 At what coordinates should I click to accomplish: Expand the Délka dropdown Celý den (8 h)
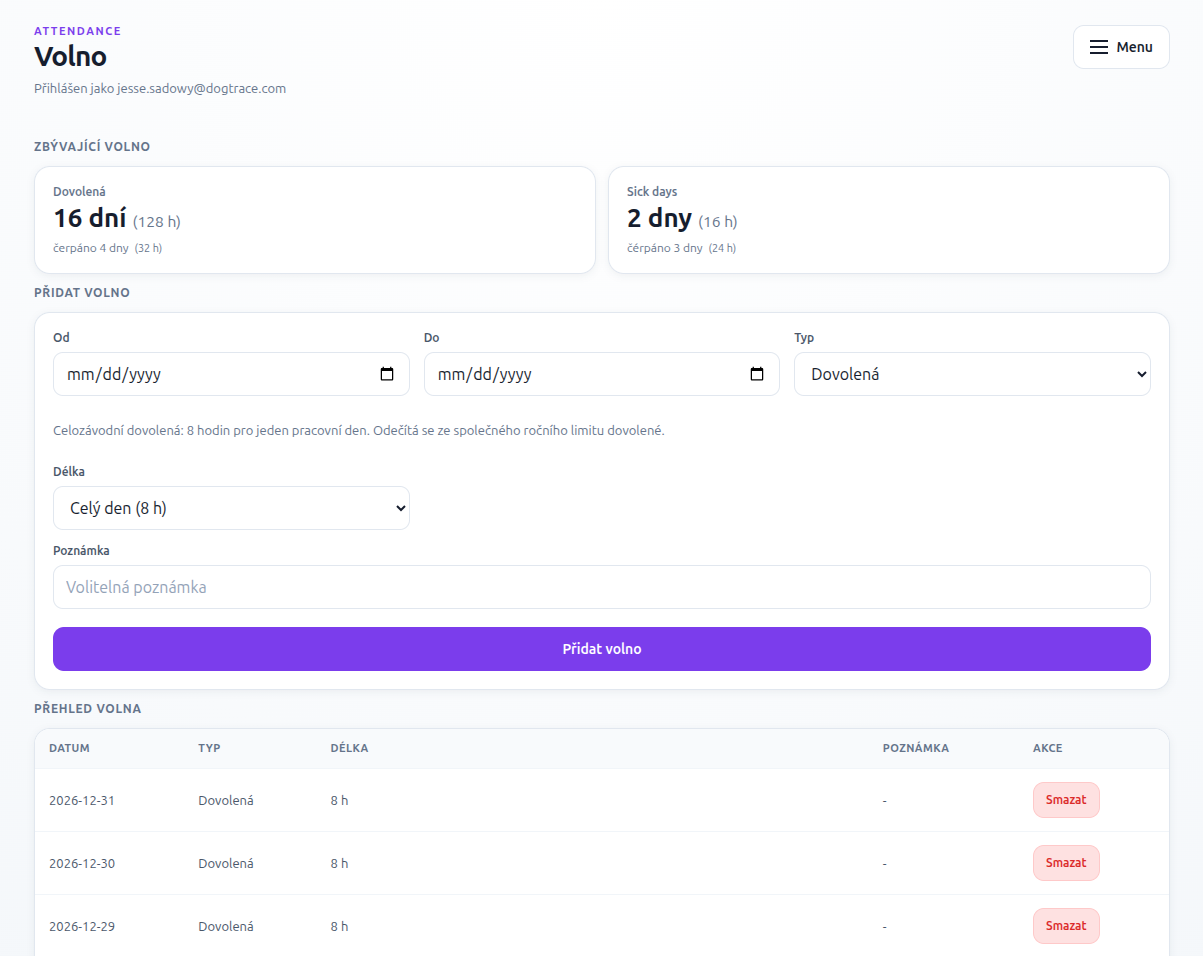tap(231, 508)
